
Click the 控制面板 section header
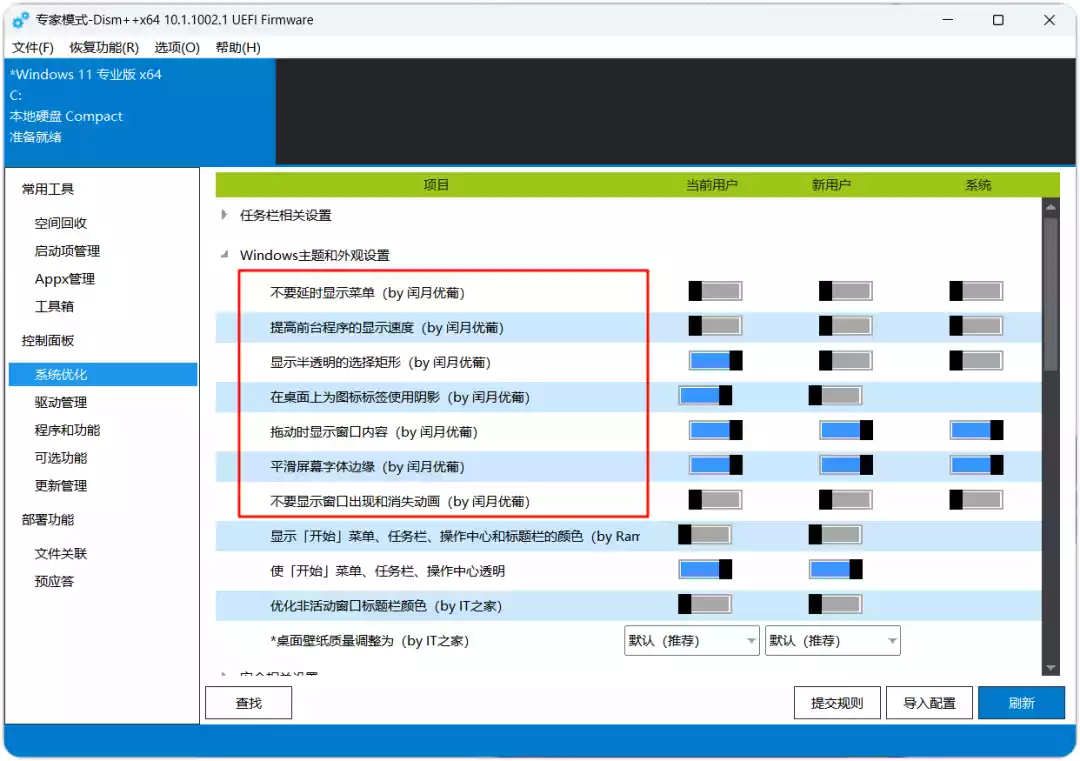(x=48, y=340)
